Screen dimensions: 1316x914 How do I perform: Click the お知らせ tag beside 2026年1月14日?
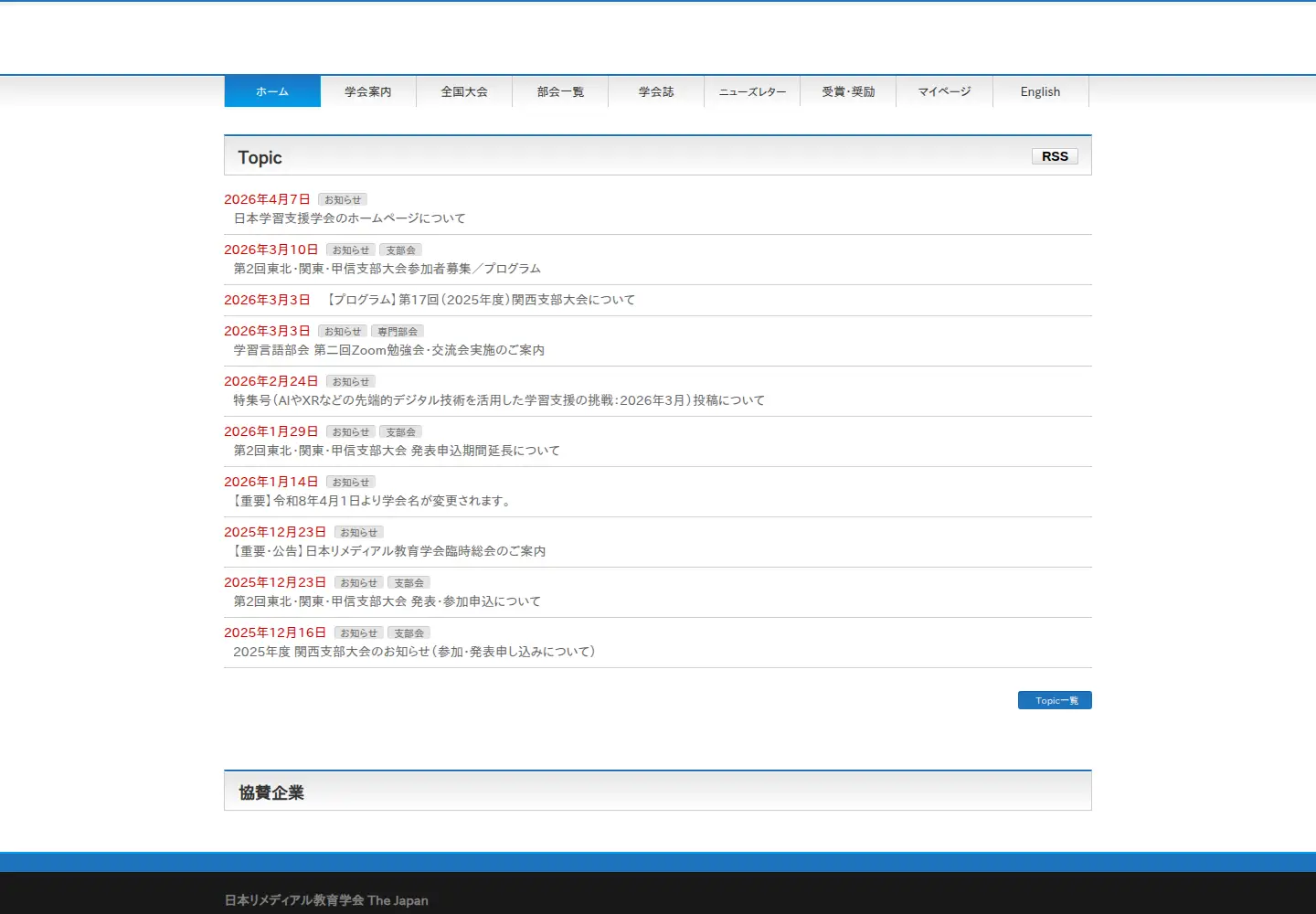pyautogui.click(x=351, y=482)
